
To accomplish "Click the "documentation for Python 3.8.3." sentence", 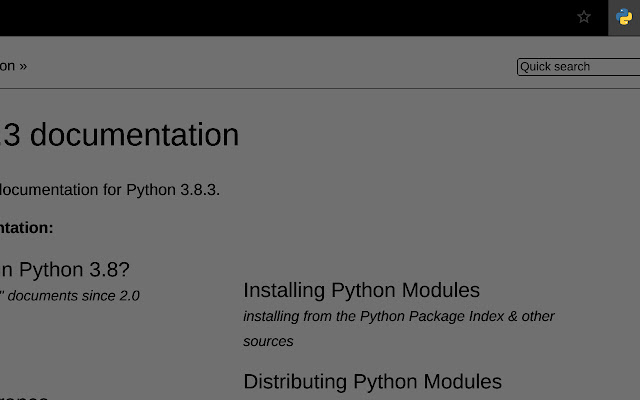I will tap(108, 190).
